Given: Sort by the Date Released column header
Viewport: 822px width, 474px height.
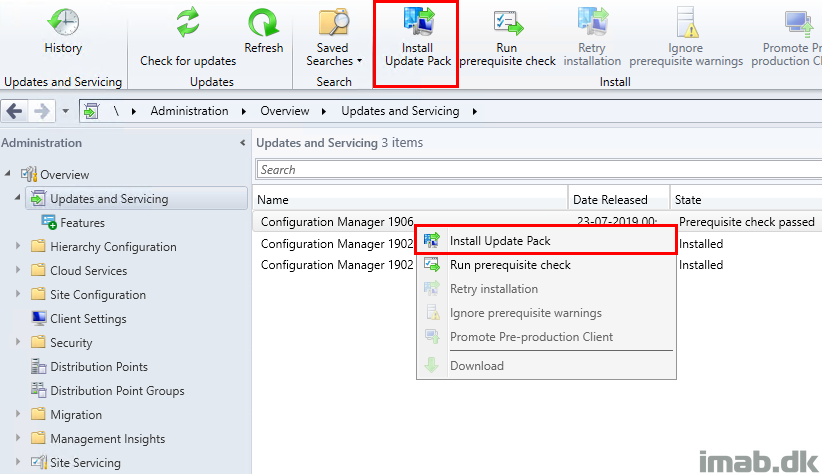Looking at the screenshot, I should [x=619, y=200].
